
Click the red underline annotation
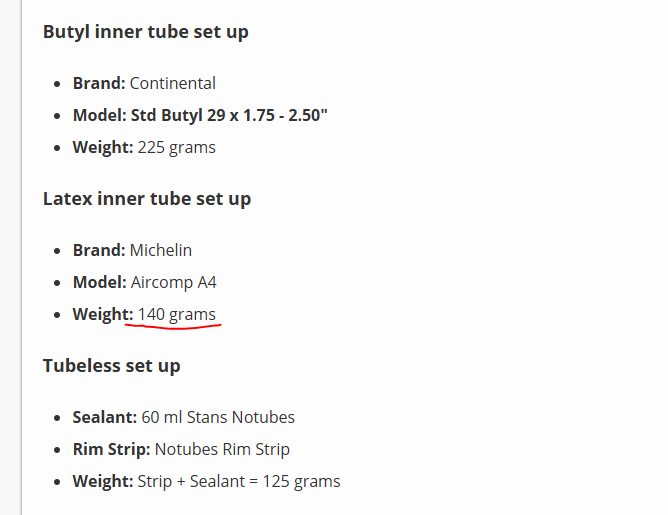point(173,327)
